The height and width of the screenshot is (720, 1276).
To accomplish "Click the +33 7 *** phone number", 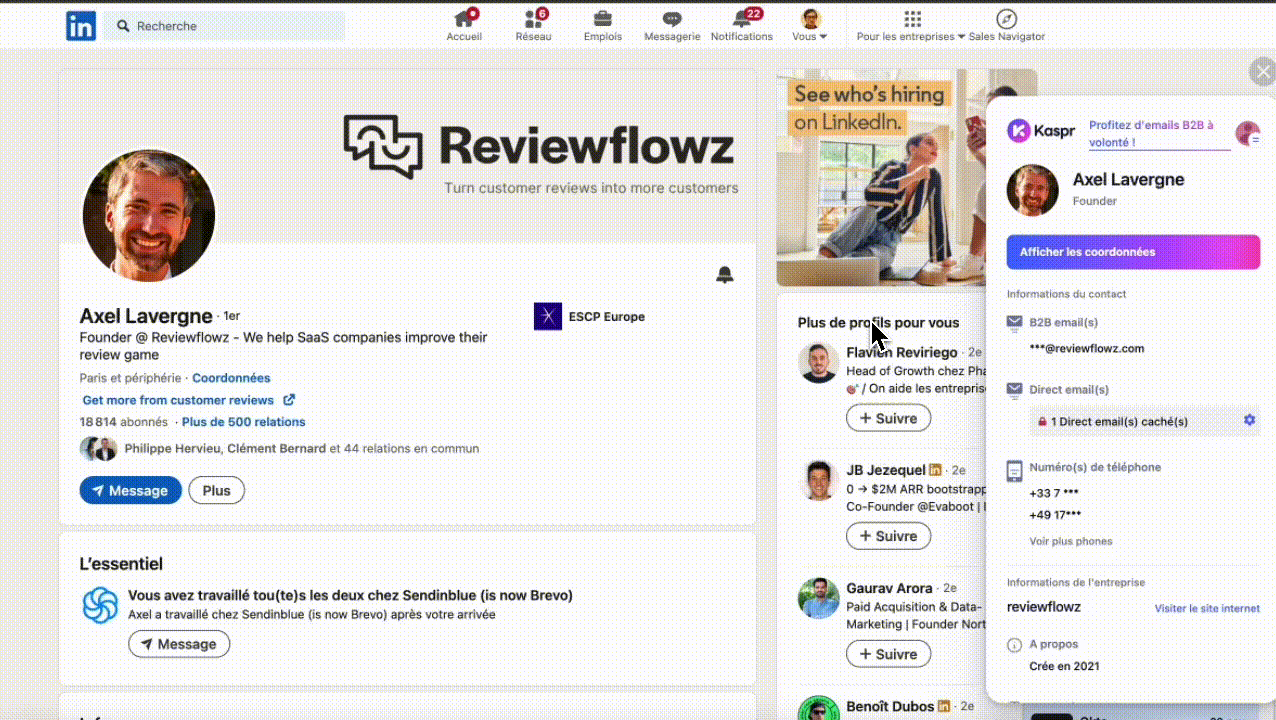I will pos(1054,493).
